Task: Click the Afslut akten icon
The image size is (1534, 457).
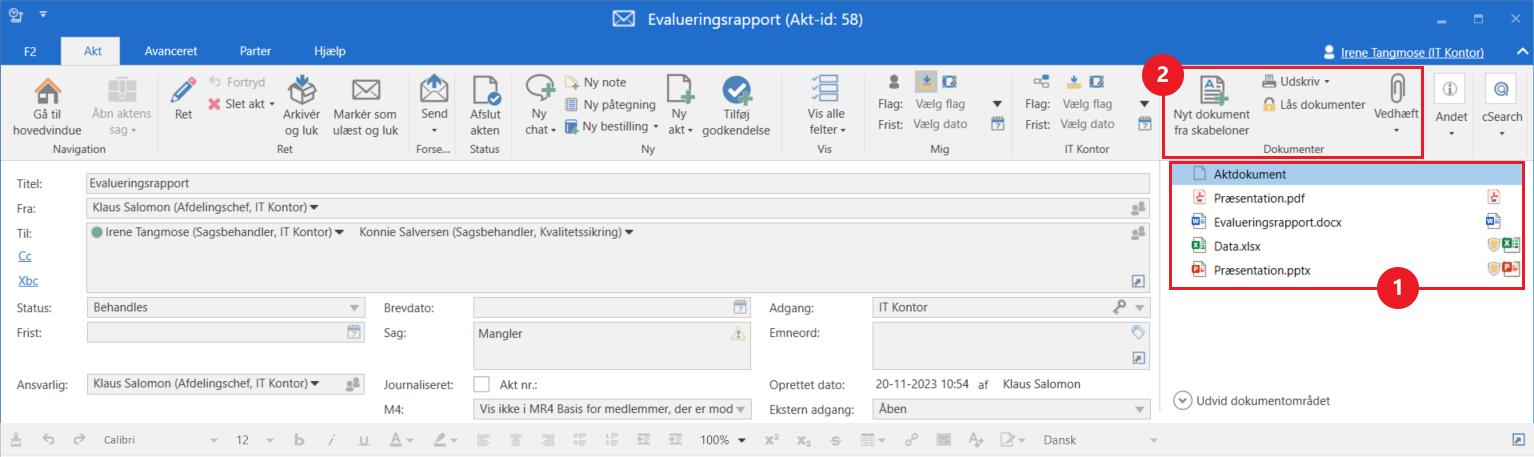Action: pos(485,92)
